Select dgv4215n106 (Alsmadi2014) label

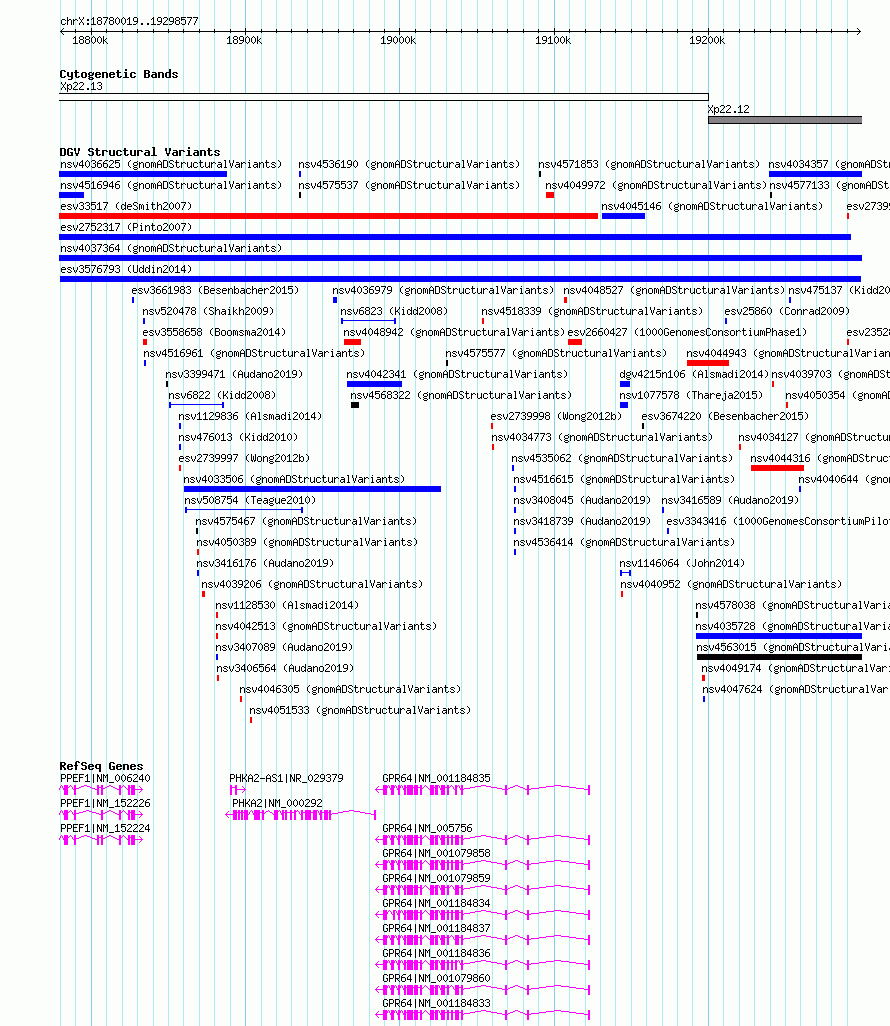coord(694,374)
